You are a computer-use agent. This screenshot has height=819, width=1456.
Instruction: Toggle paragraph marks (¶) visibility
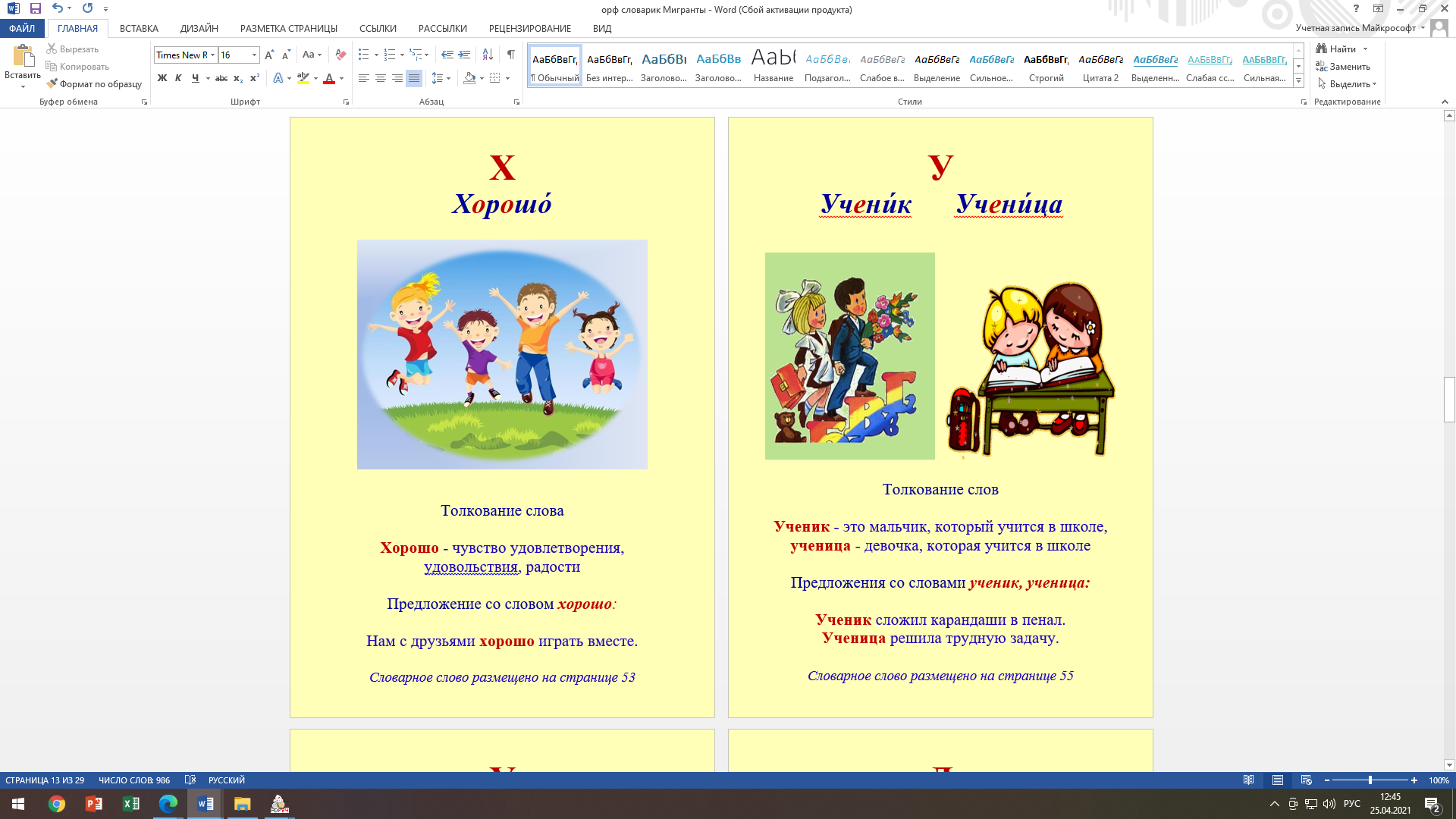[511, 55]
